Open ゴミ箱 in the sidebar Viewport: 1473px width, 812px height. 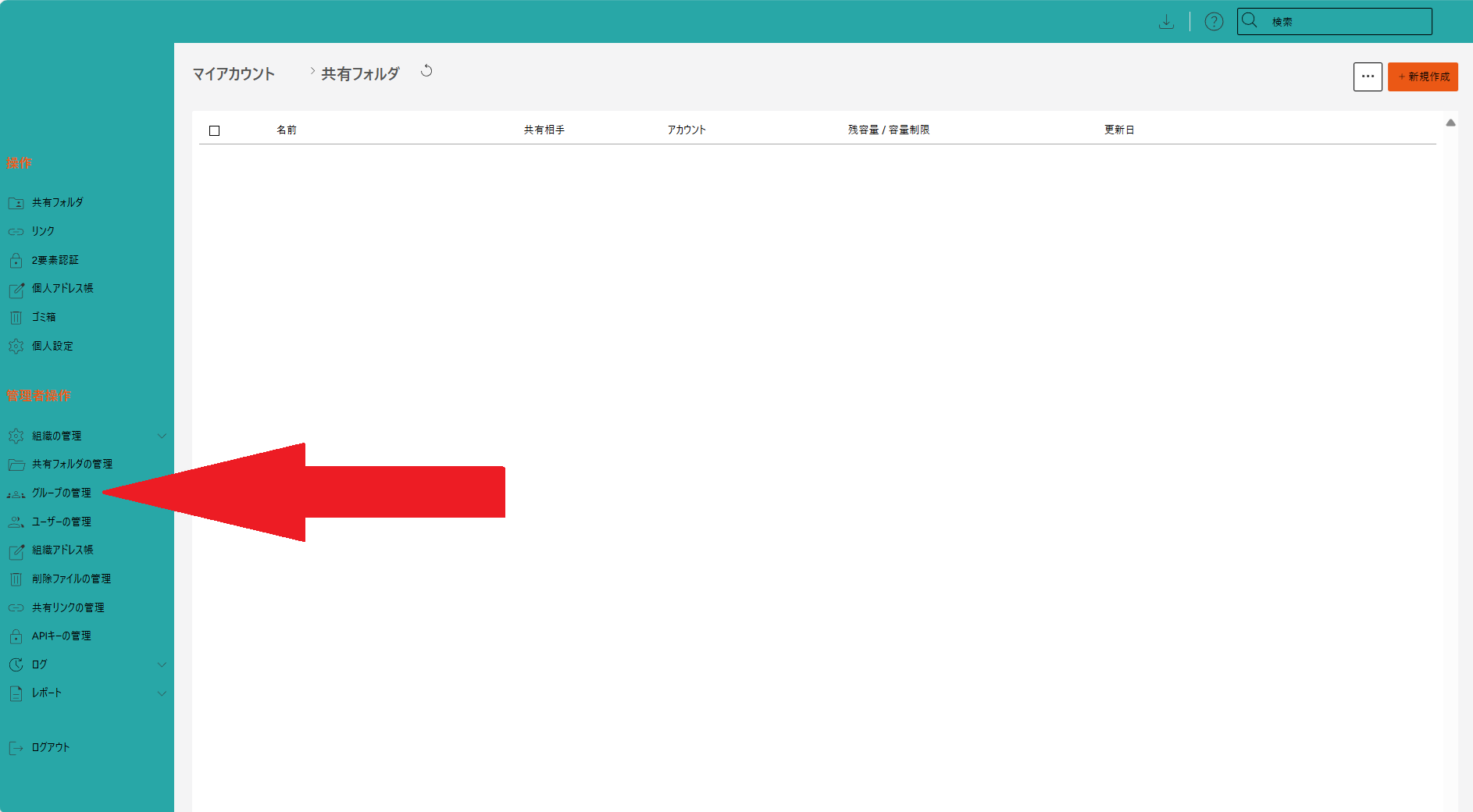click(44, 317)
